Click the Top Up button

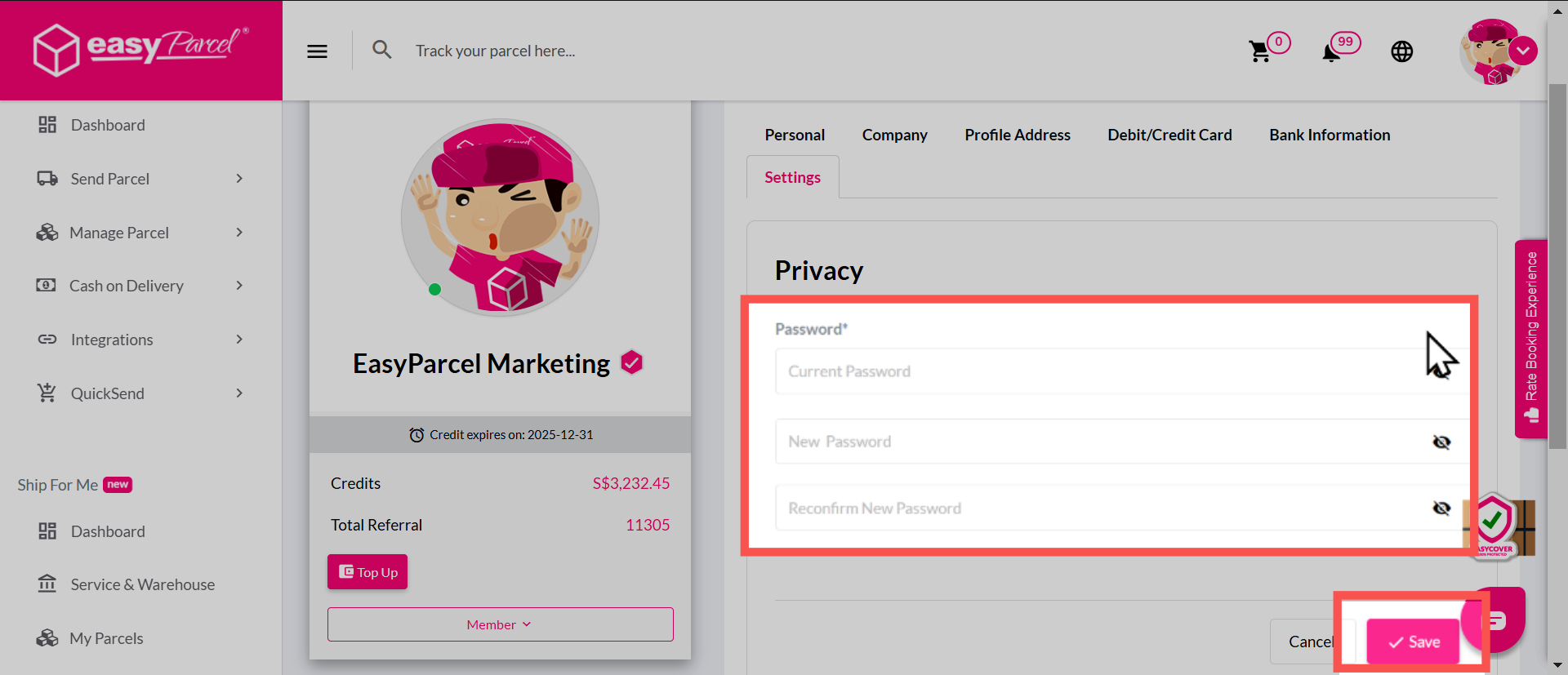[x=367, y=572]
